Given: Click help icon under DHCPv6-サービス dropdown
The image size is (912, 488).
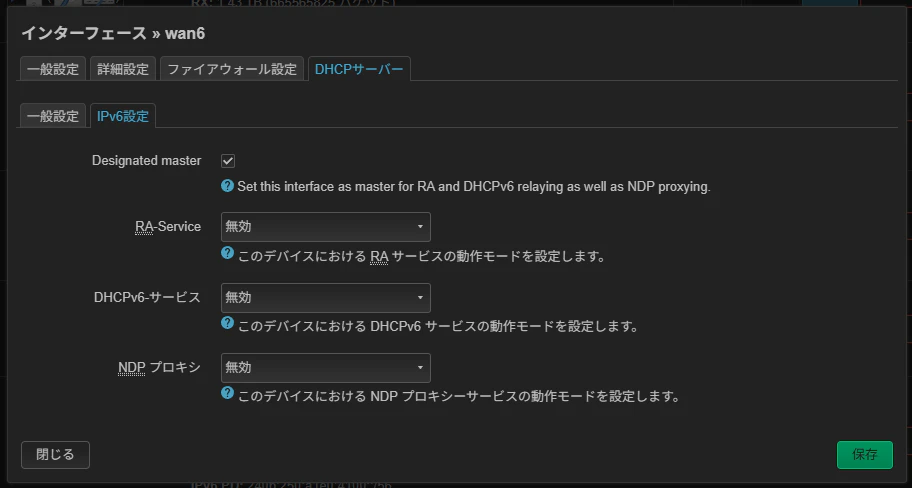Looking at the screenshot, I should (x=227, y=323).
